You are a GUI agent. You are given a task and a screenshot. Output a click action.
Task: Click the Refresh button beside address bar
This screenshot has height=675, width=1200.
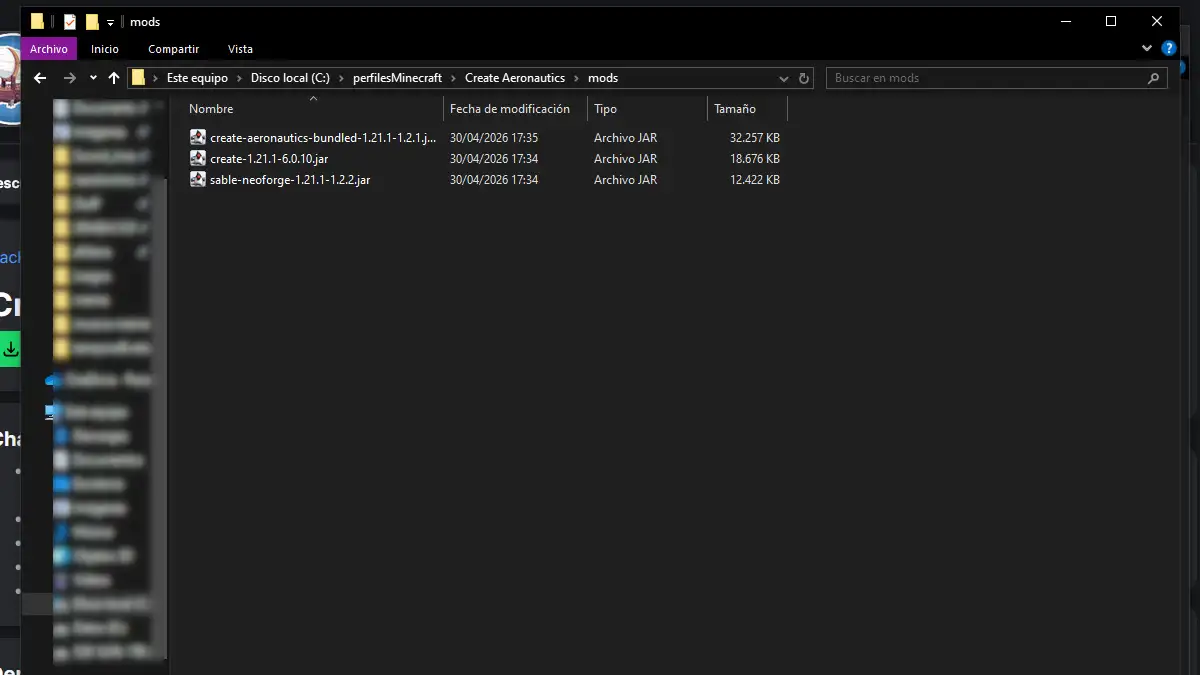pos(804,78)
